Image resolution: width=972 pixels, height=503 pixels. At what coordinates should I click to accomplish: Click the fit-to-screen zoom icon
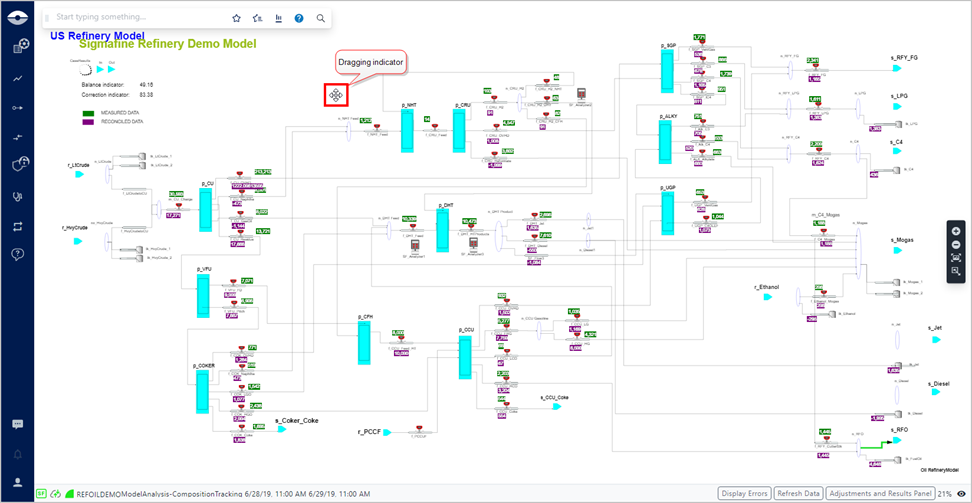[x=956, y=258]
